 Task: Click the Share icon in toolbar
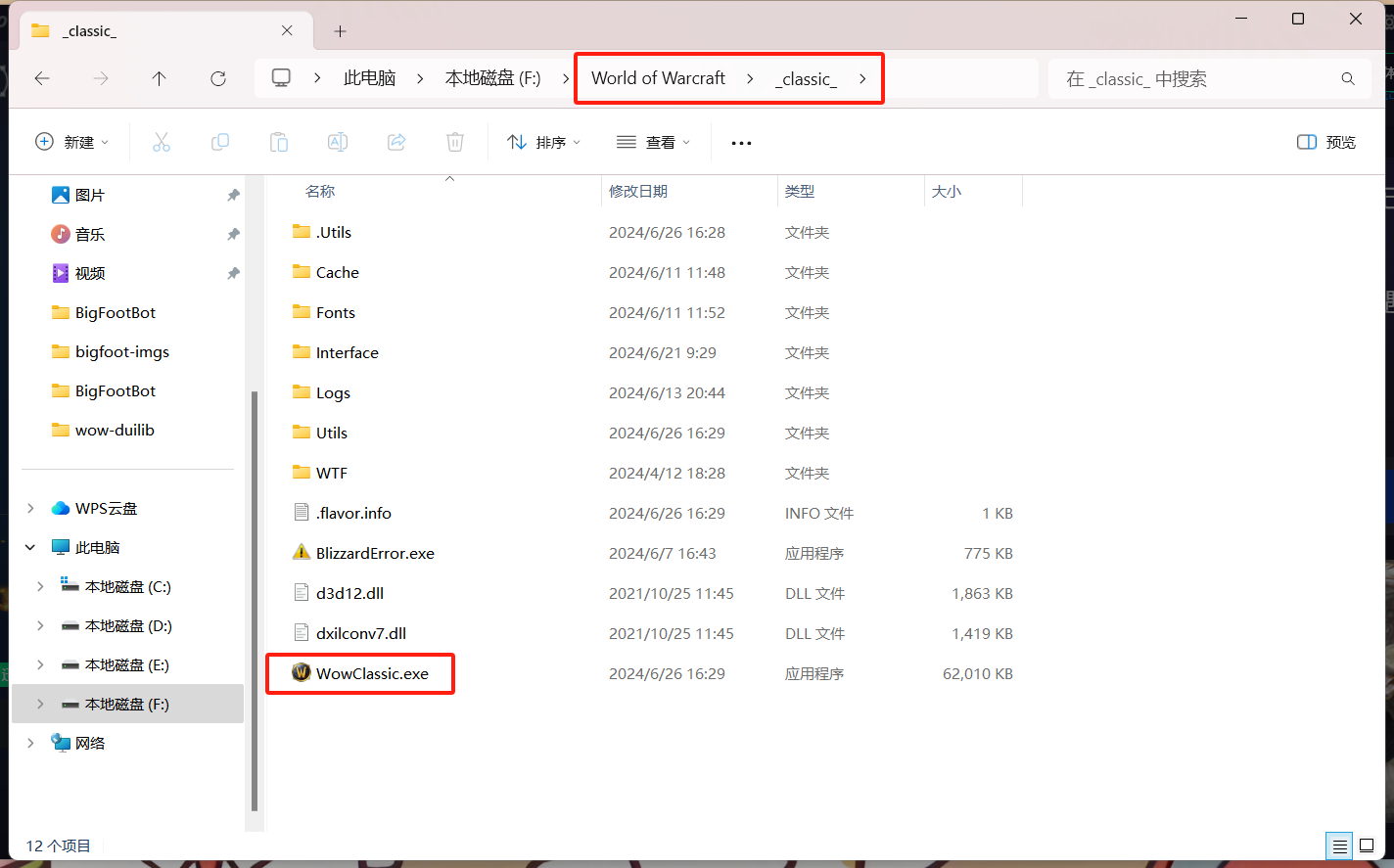(396, 143)
